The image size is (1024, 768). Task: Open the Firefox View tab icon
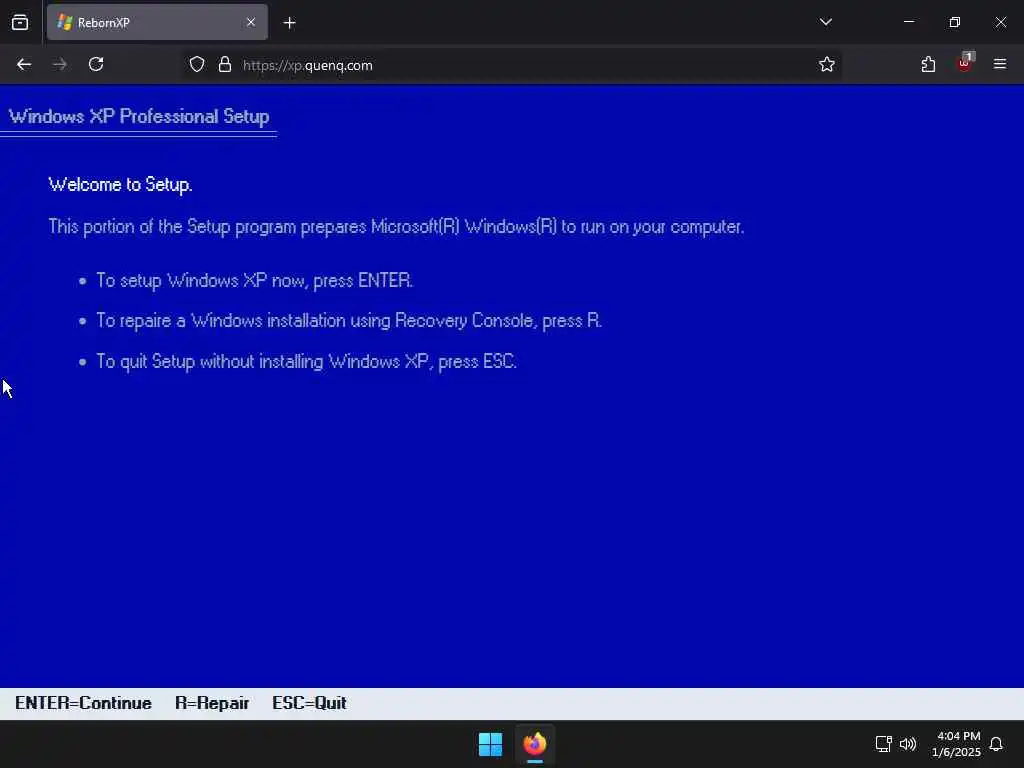pyautogui.click(x=20, y=22)
